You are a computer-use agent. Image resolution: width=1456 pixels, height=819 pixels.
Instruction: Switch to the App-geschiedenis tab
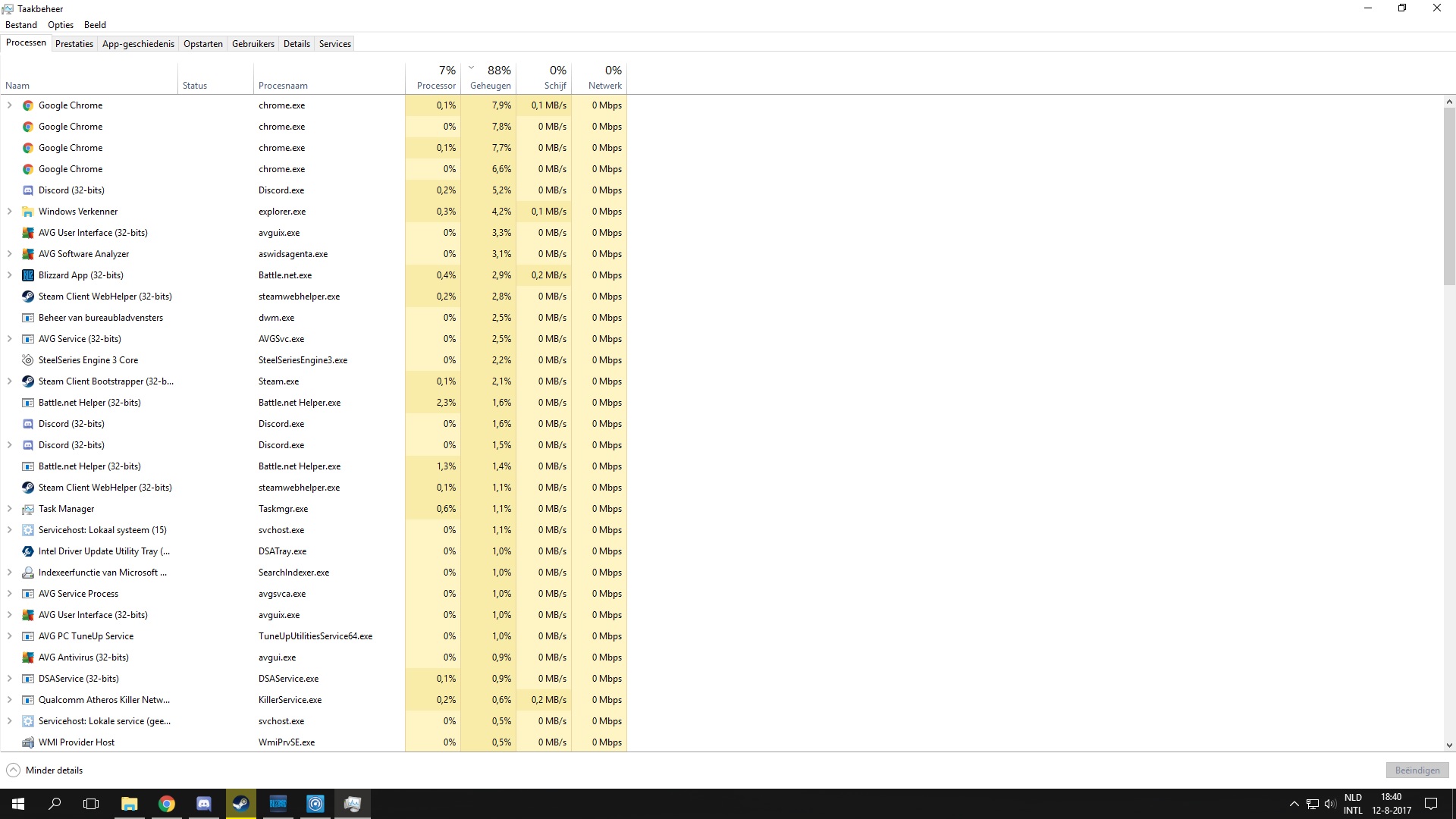pos(138,44)
